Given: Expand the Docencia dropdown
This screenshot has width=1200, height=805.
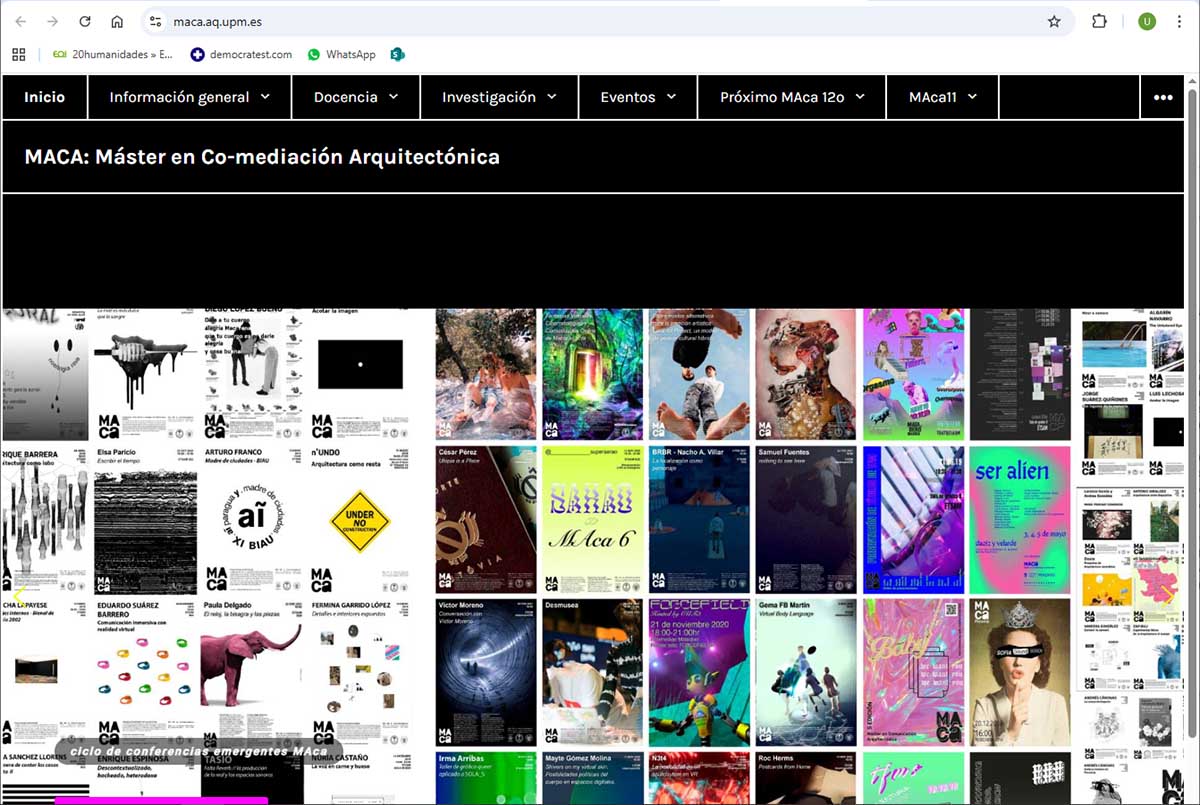Looking at the screenshot, I should pyautogui.click(x=355, y=97).
